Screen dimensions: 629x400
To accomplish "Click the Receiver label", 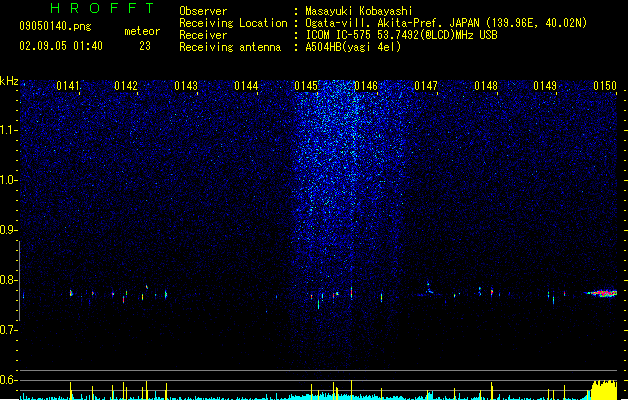I will coord(203,35).
